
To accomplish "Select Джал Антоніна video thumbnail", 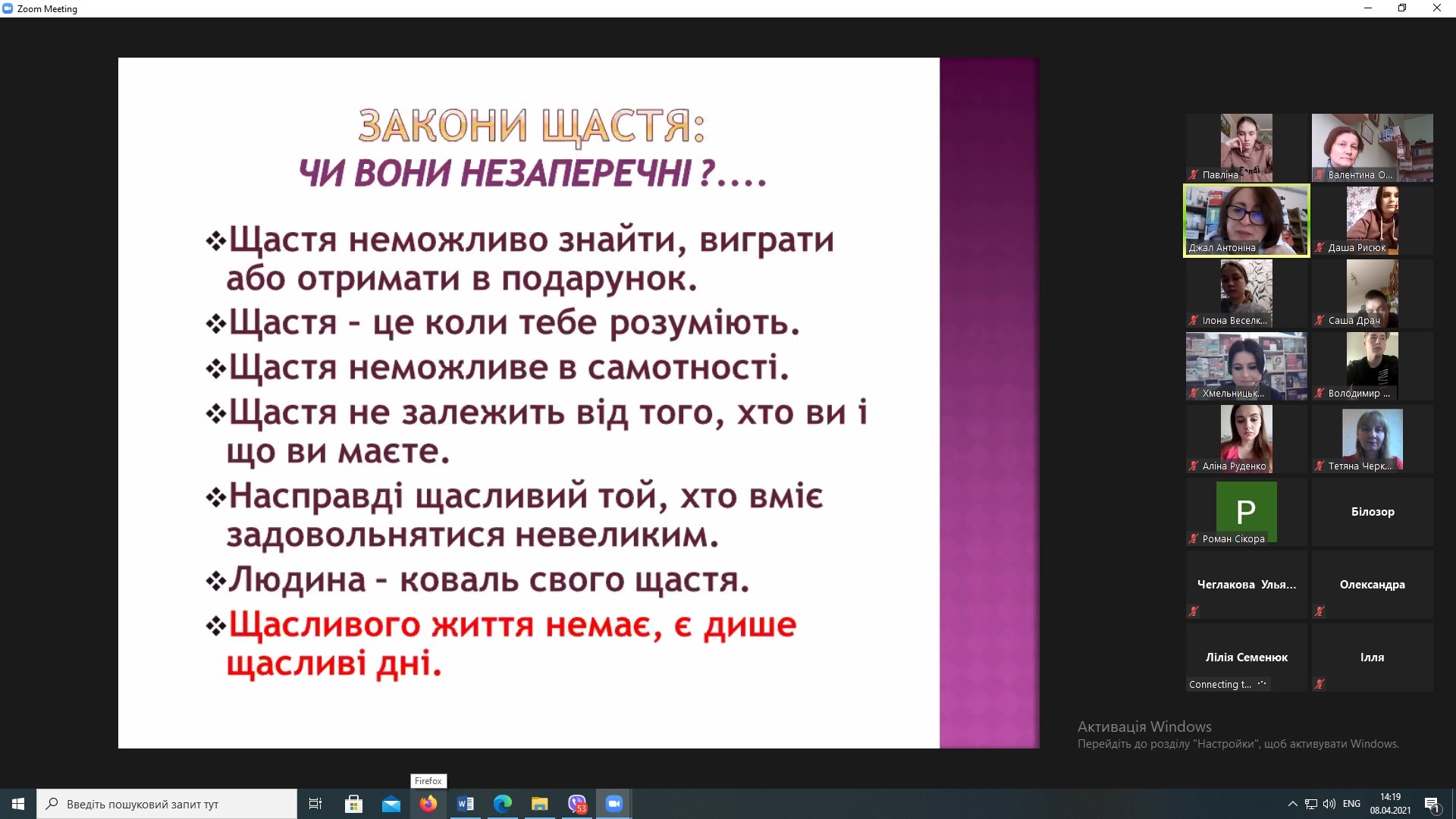I will coord(1246,220).
